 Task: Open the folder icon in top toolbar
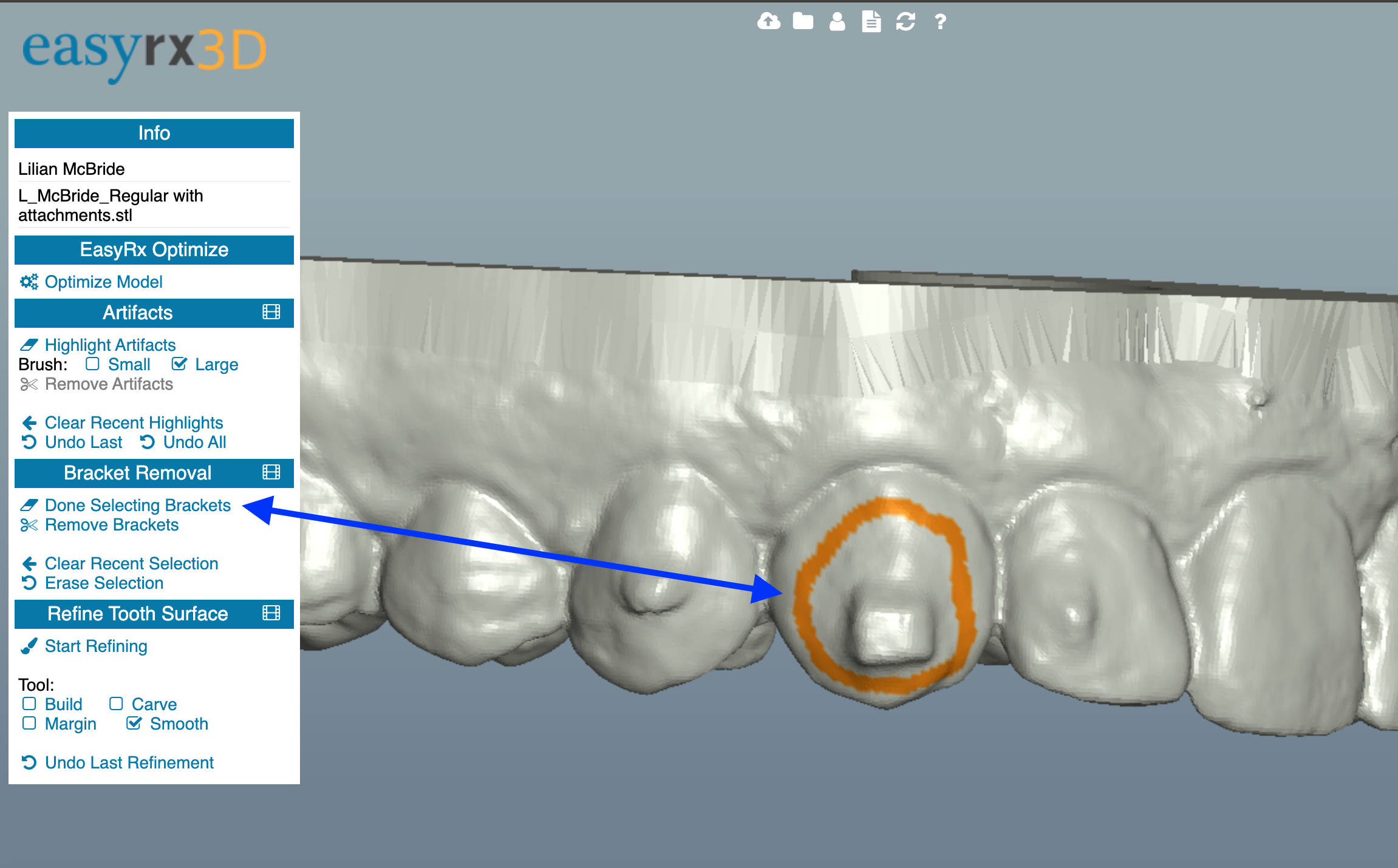tap(803, 22)
